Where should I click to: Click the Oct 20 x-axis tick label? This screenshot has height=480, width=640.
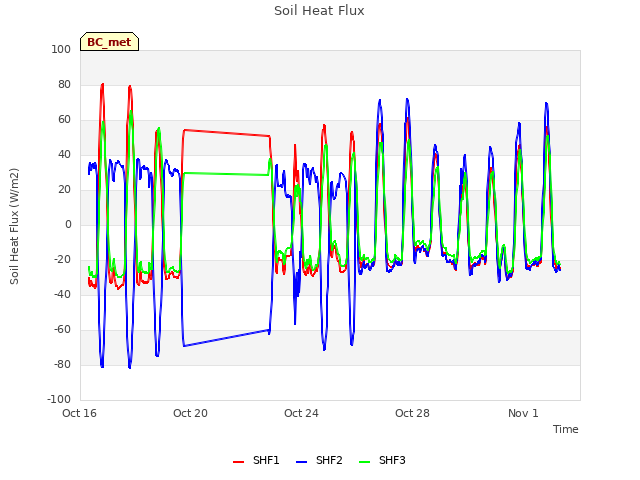190,413
